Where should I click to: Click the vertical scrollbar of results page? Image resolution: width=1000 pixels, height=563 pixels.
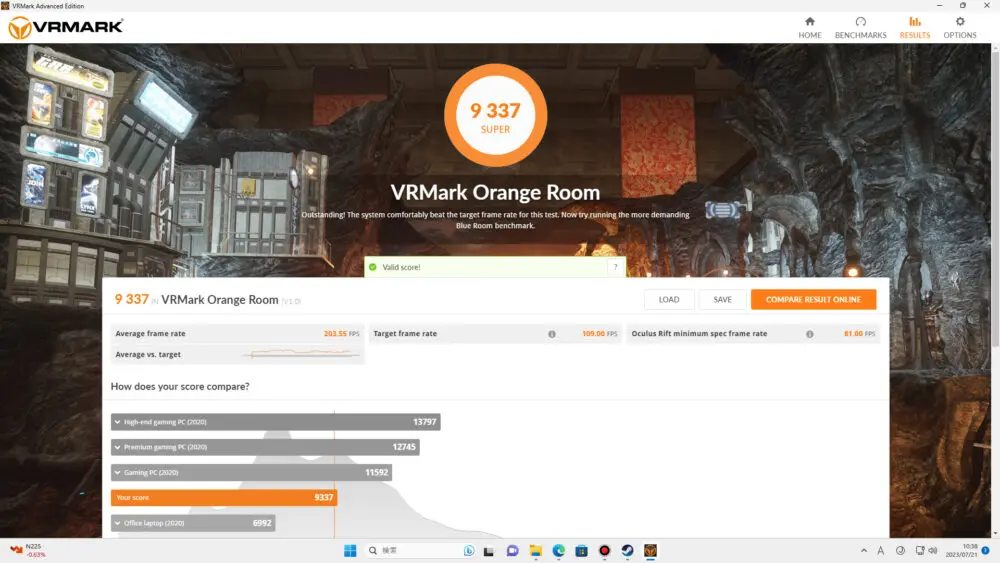(x=995, y=198)
